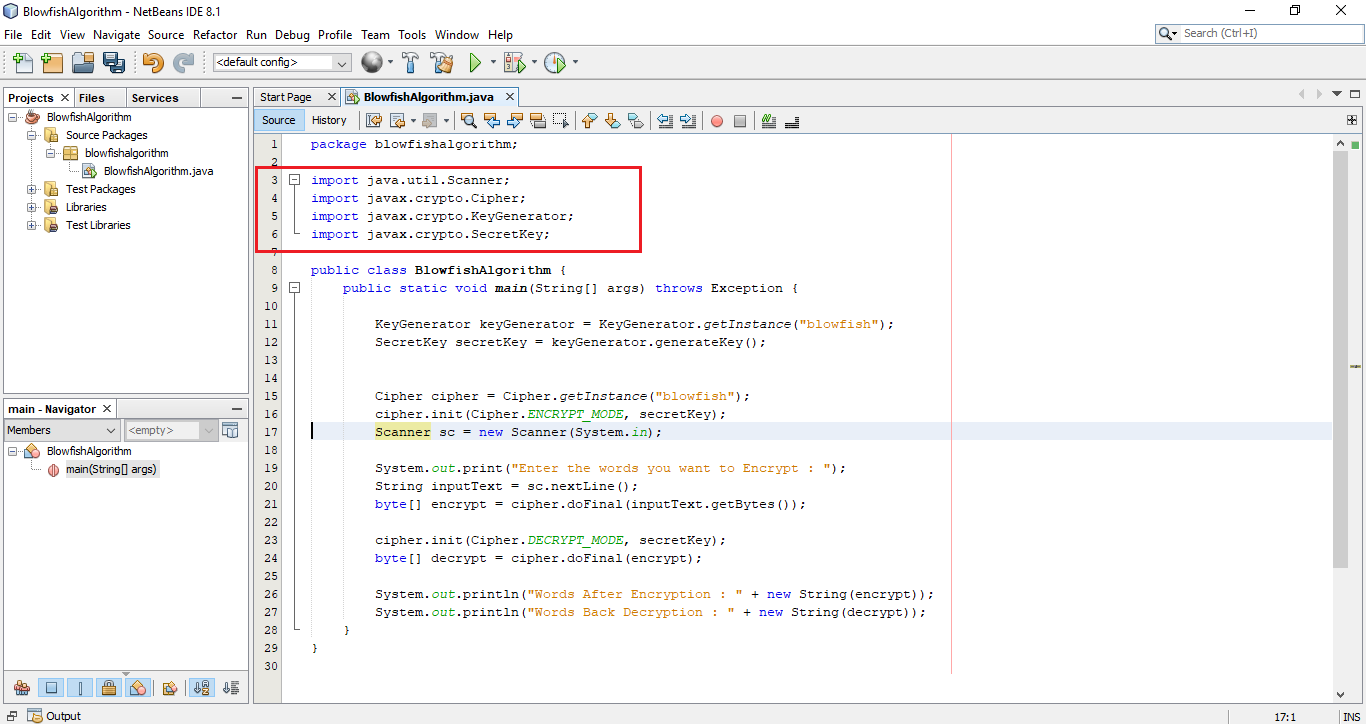This screenshot has height=724, width=1366.
Task: Run the project with the green Run icon
Action: (475, 62)
